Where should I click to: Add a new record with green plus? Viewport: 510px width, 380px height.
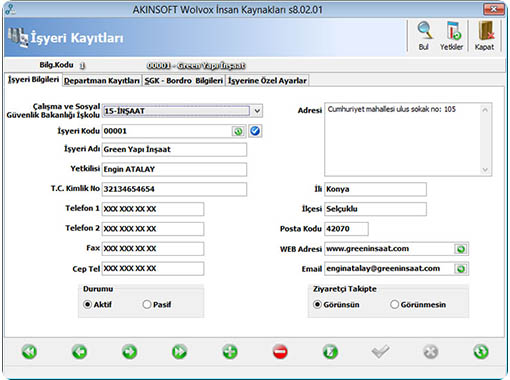230,352
